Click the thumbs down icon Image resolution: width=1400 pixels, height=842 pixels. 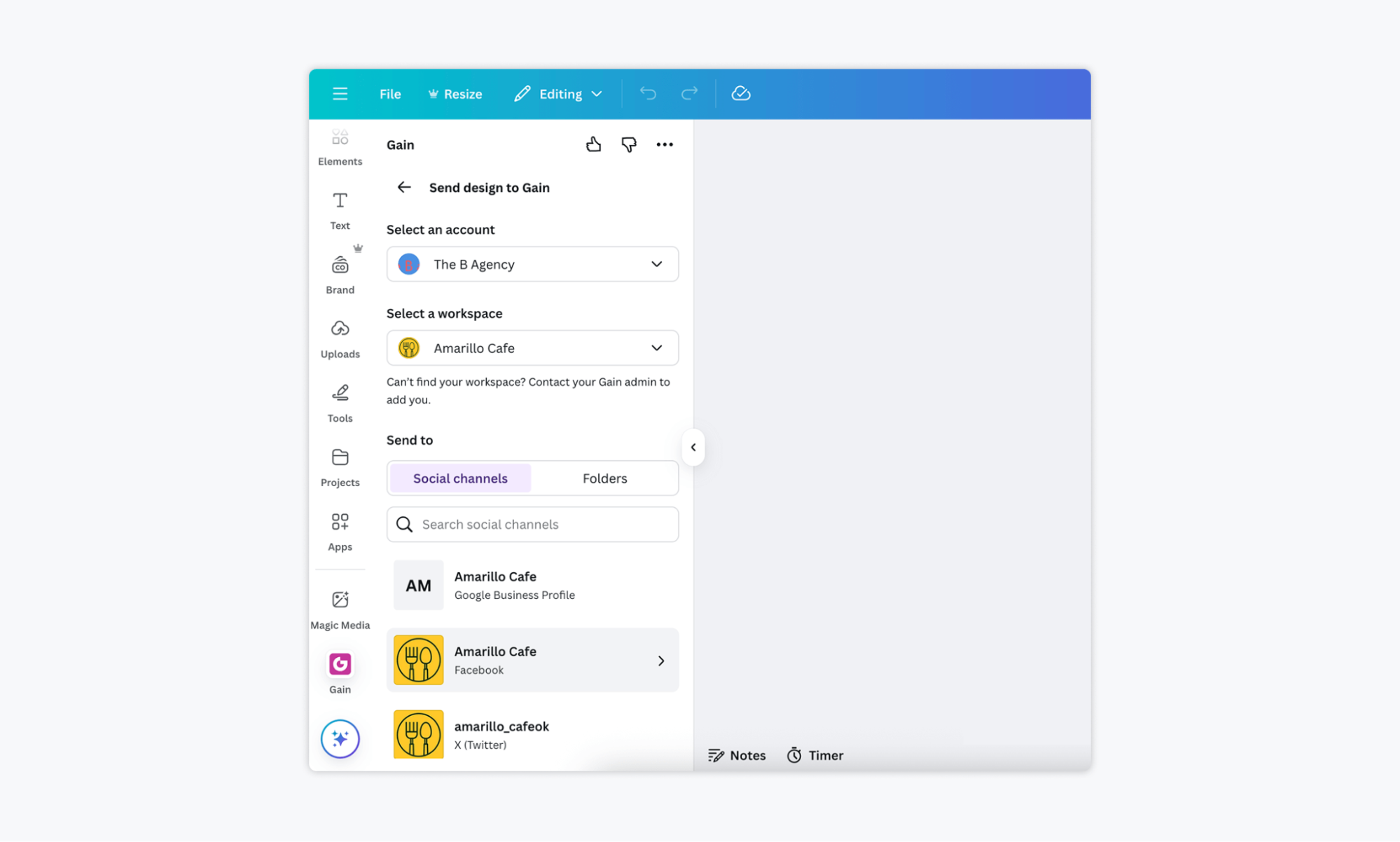tap(628, 144)
